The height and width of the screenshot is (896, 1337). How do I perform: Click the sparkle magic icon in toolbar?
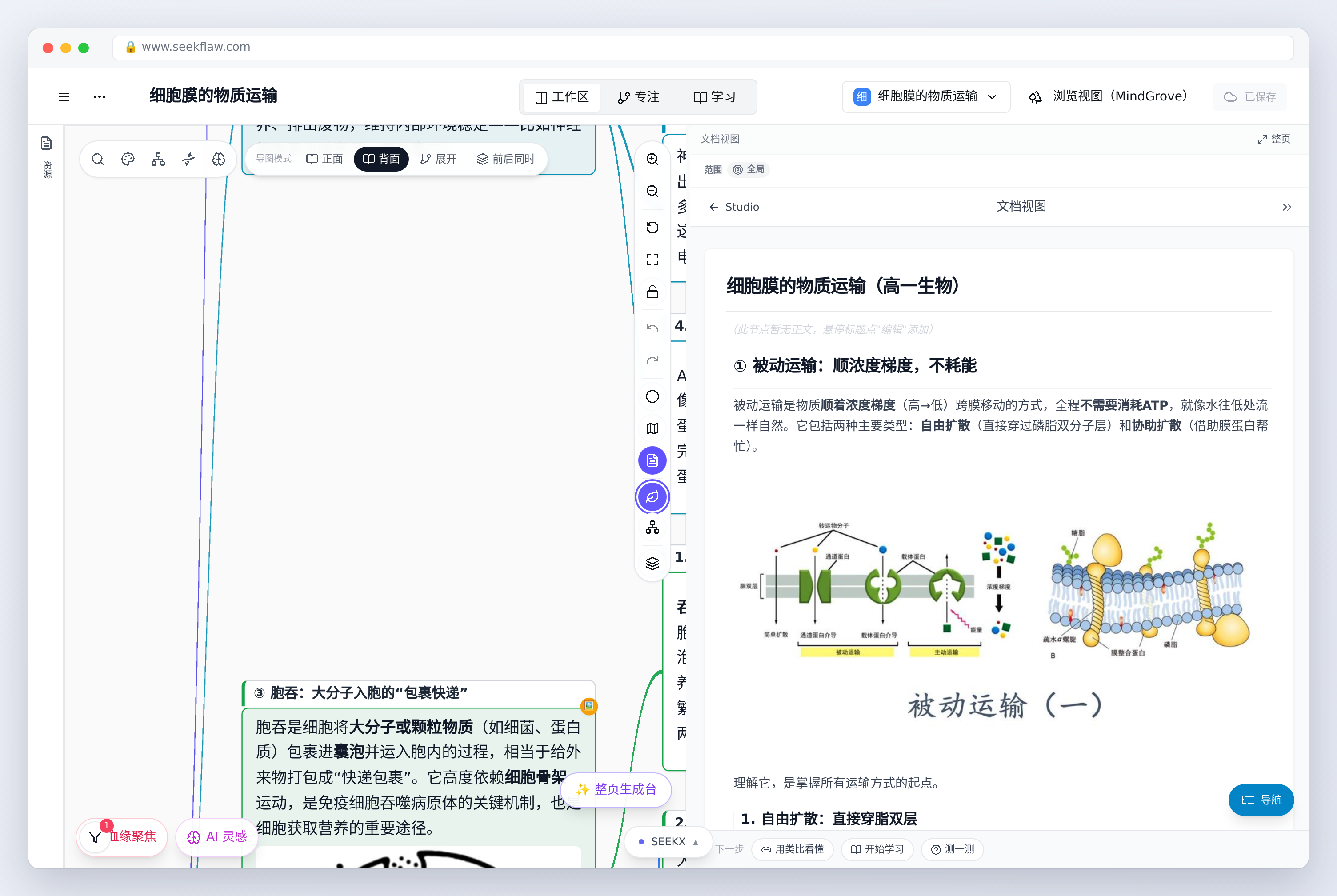pyautogui.click(x=188, y=159)
